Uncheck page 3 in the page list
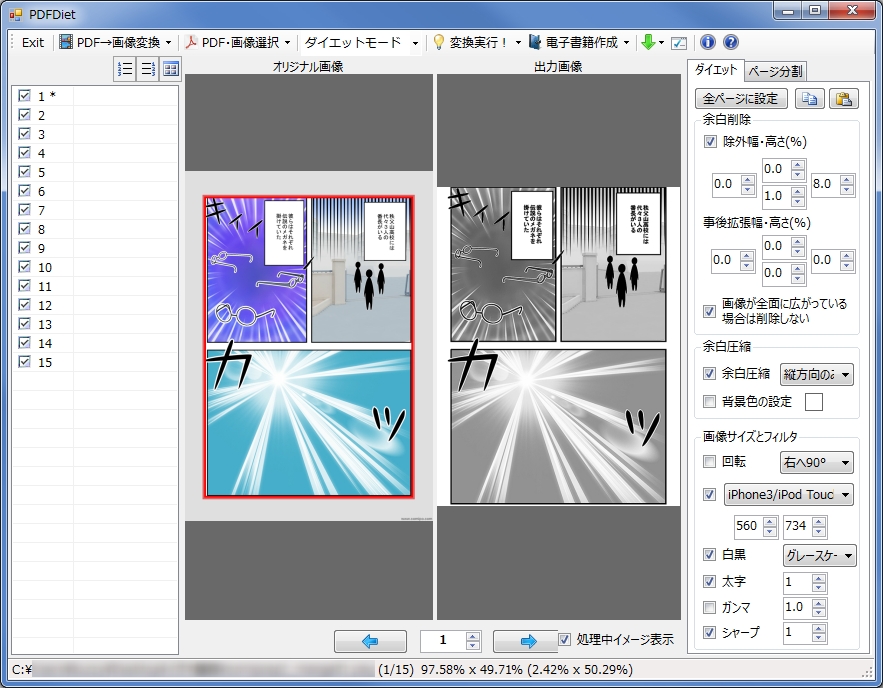 24,134
